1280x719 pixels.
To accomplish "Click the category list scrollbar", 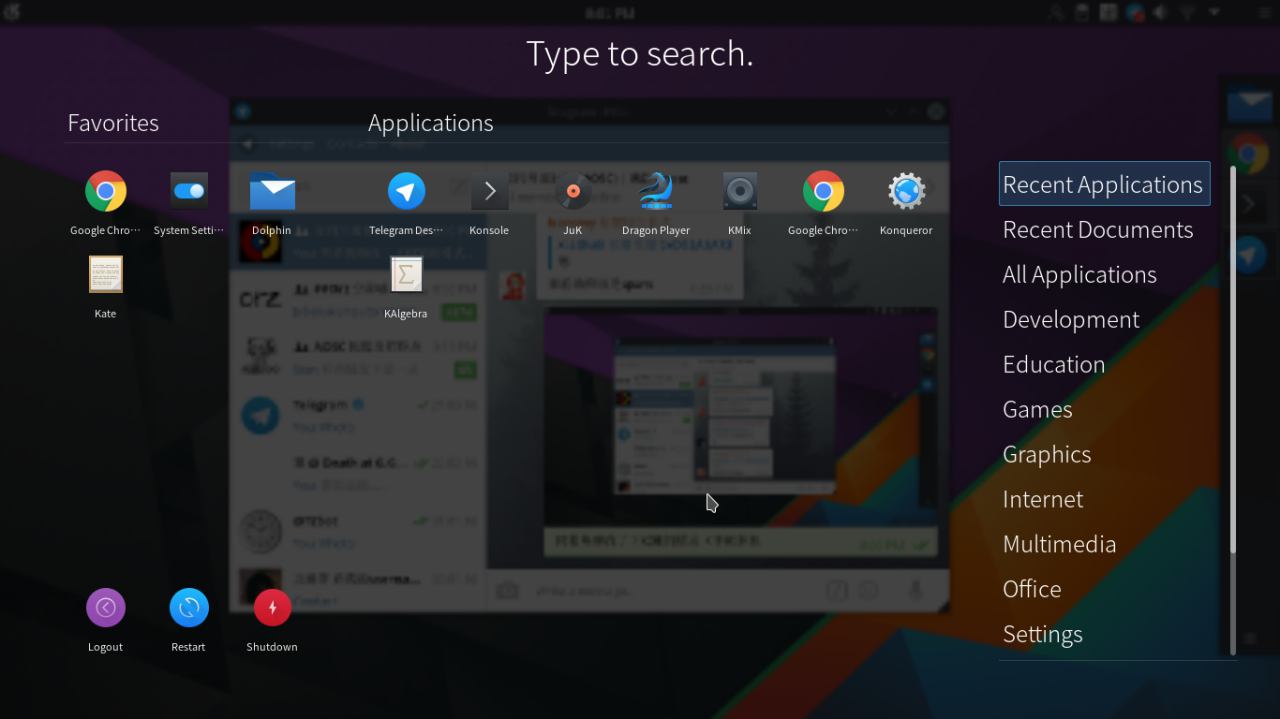I will pyautogui.click(x=1233, y=410).
